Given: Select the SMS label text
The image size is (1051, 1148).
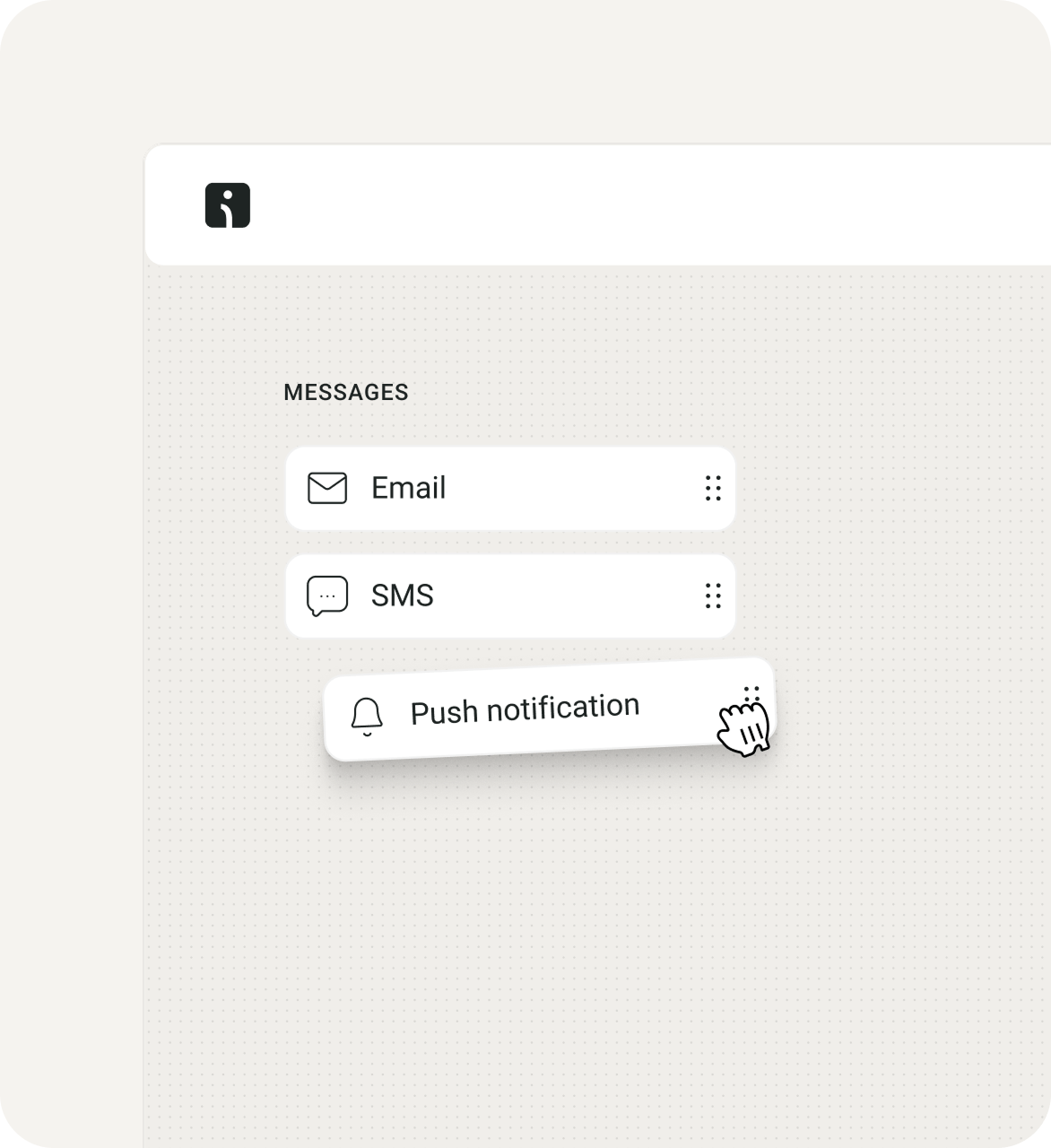Looking at the screenshot, I should (402, 596).
